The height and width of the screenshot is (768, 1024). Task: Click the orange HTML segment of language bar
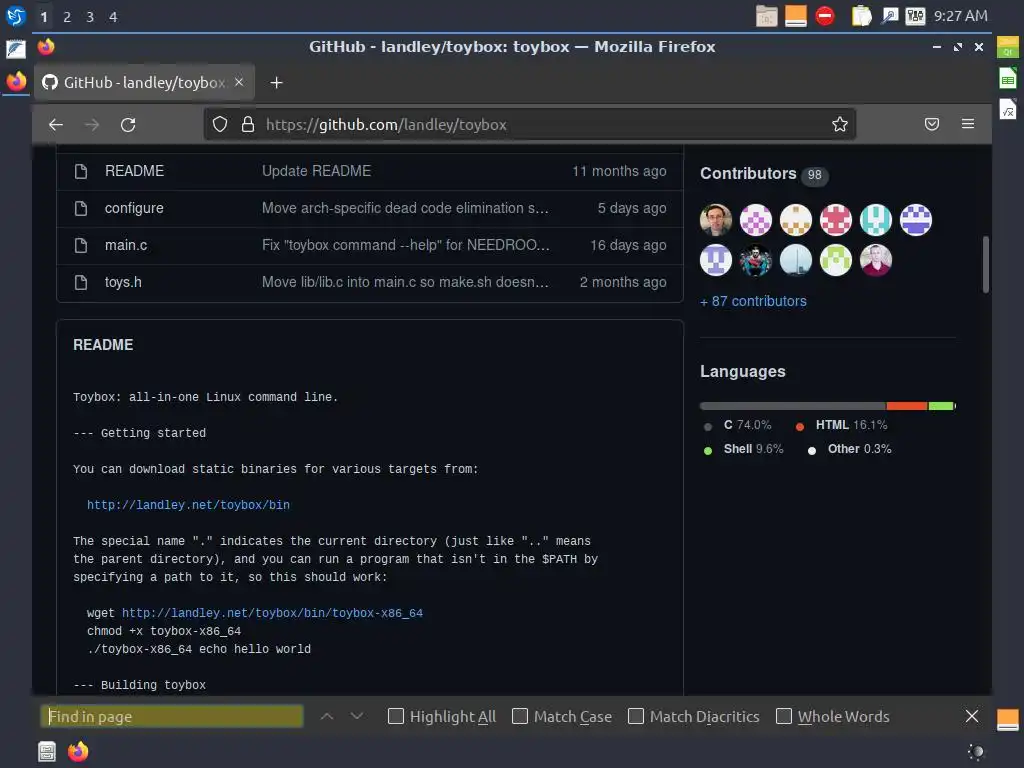click(906, 406)
